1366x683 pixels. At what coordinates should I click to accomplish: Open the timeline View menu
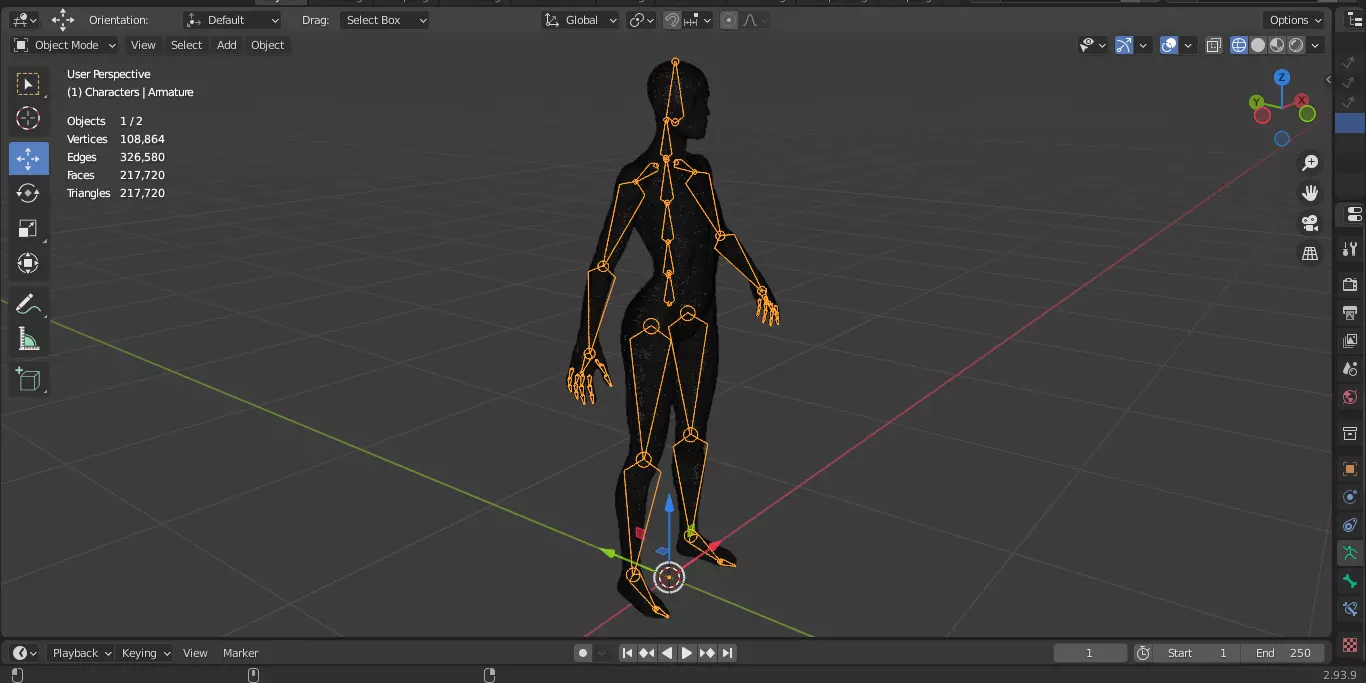(x=195, y=653)
